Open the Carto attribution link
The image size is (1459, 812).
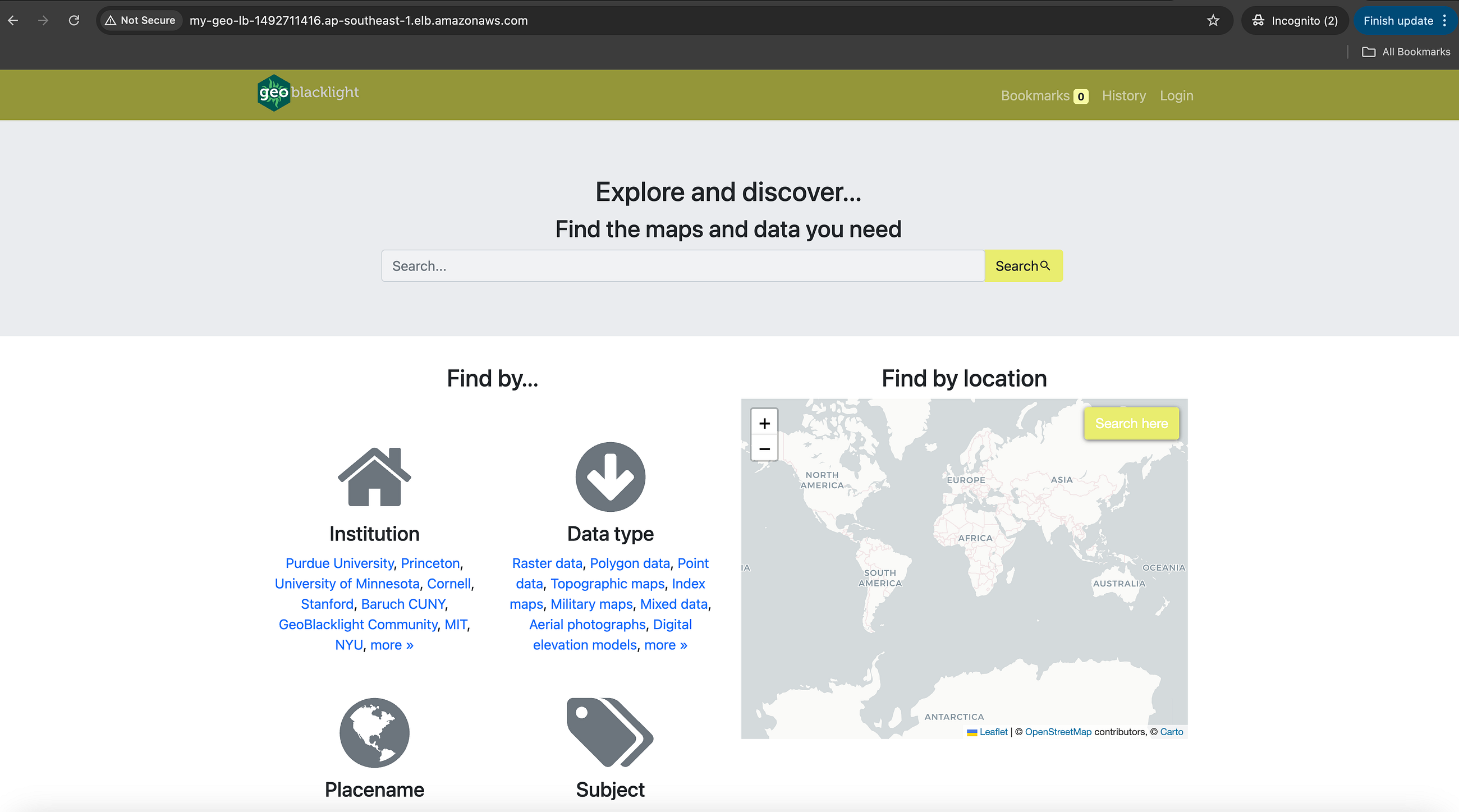(1171, 732)
